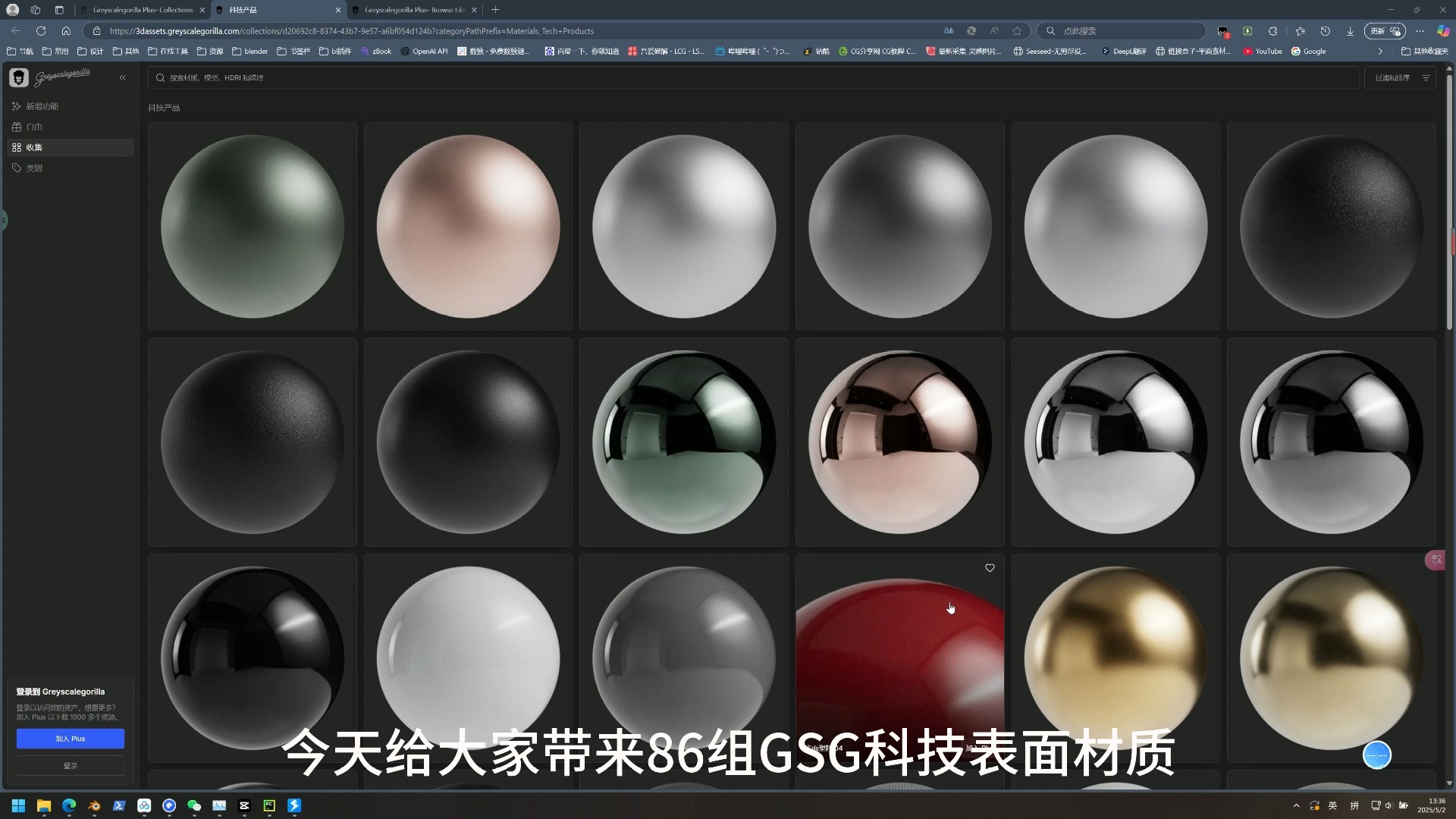Screen dimensions: 1456x819
Task: Switch to Greyscalegorilla Plus- Browse Library tab
Action: (413, 10)
